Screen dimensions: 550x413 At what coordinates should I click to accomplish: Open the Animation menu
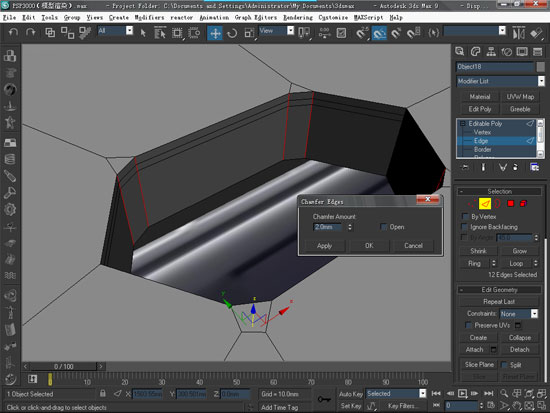tap(214, 18)
